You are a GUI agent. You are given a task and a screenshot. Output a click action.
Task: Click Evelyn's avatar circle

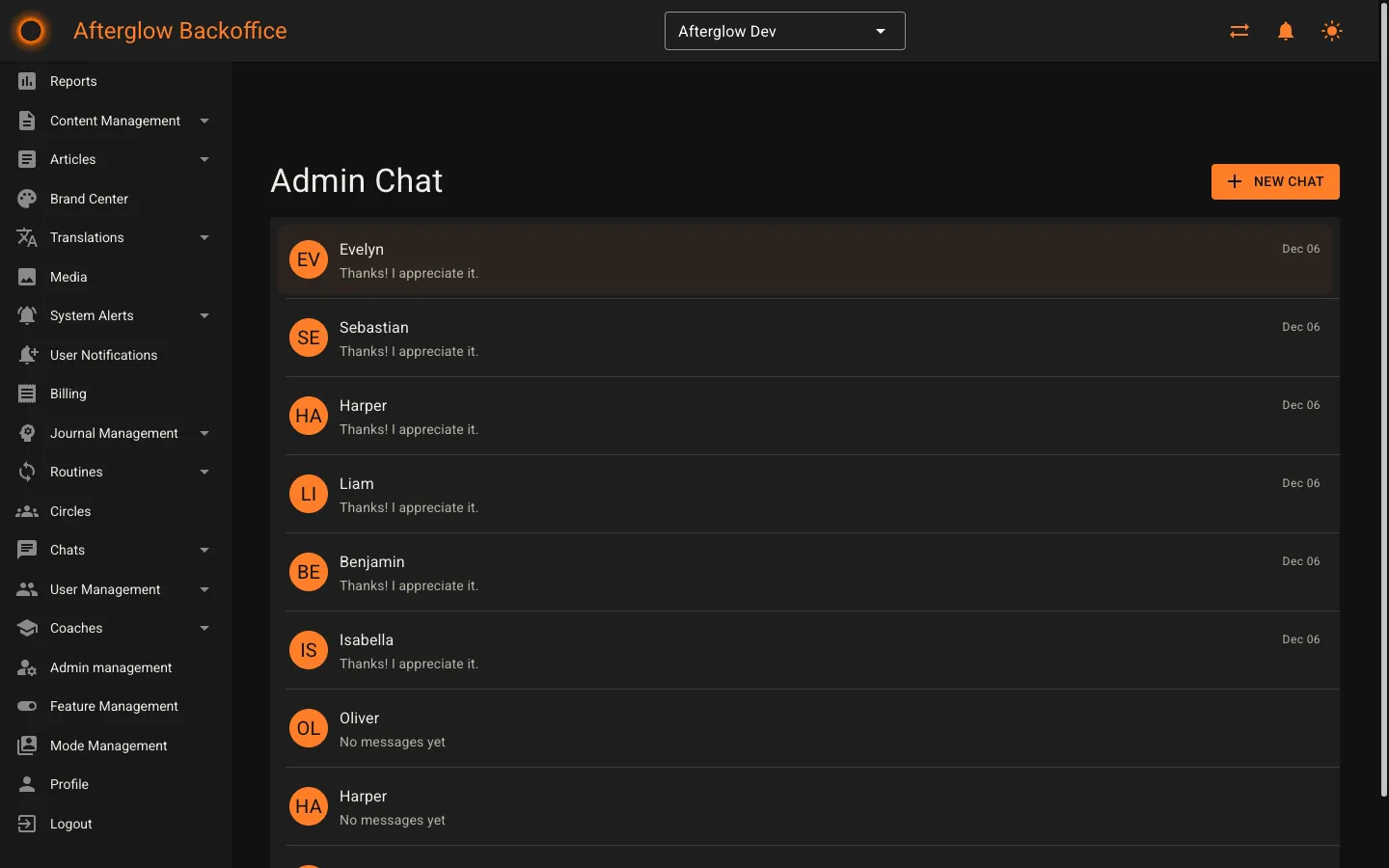308,259
